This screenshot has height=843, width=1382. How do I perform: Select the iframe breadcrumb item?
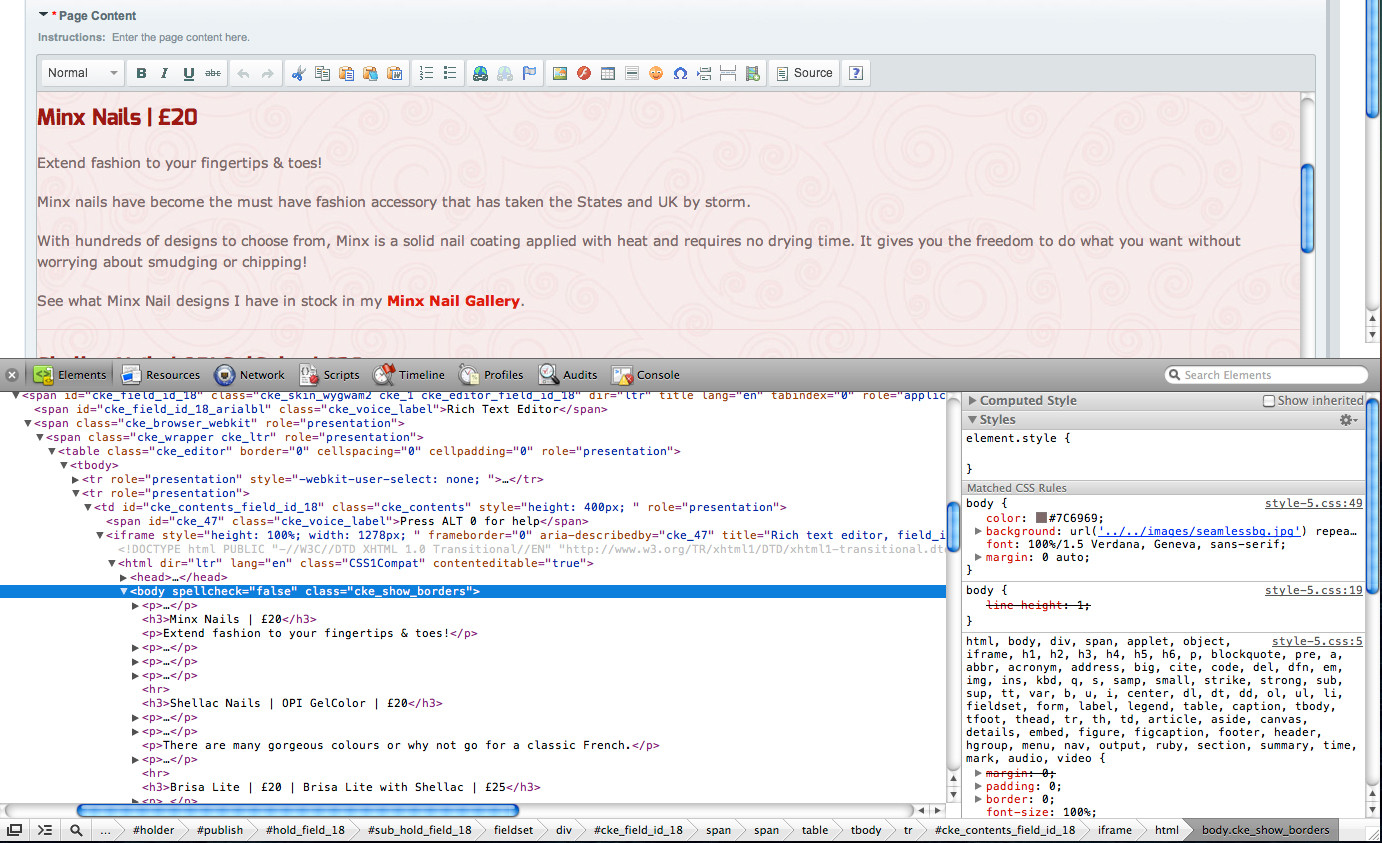pyautogui.click(x=1115, y=830)
